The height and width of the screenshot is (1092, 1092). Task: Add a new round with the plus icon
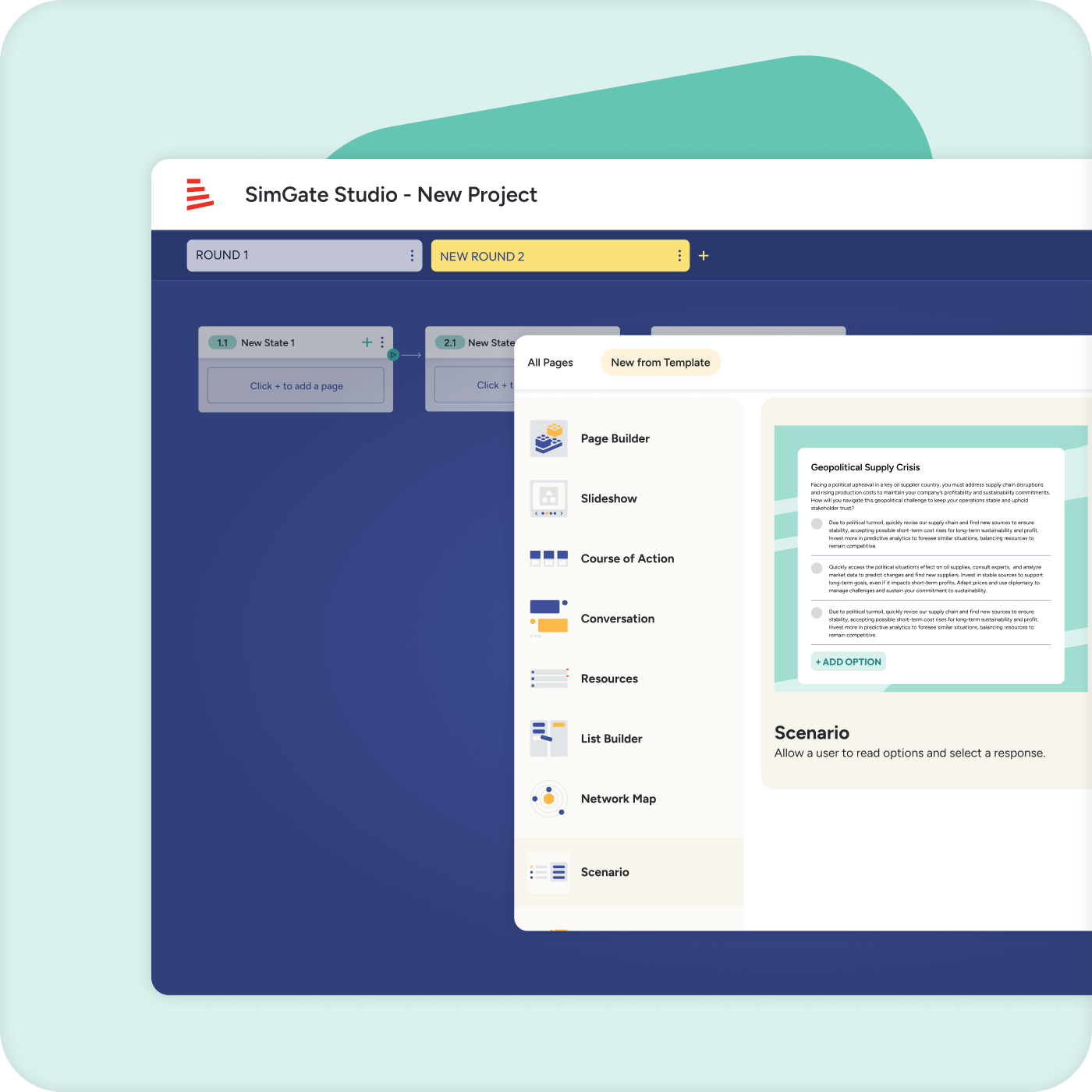(704, 256)
